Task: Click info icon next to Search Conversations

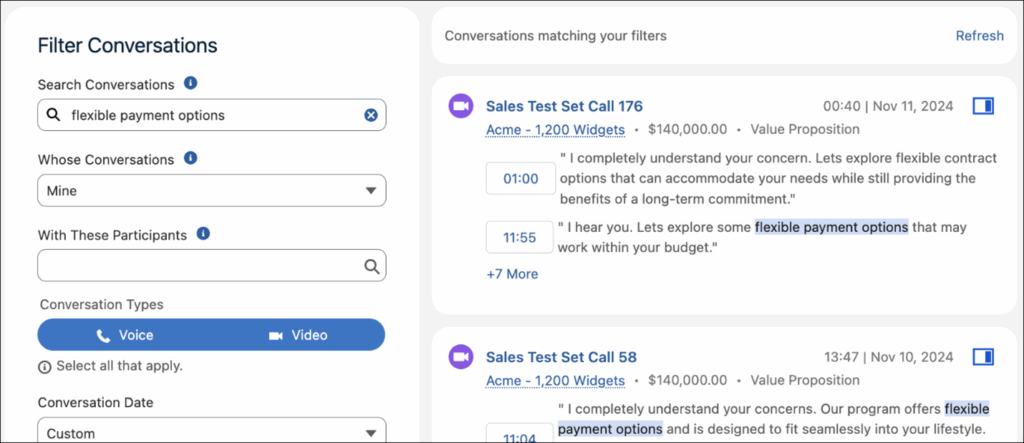Action: [x=191, y=83]
